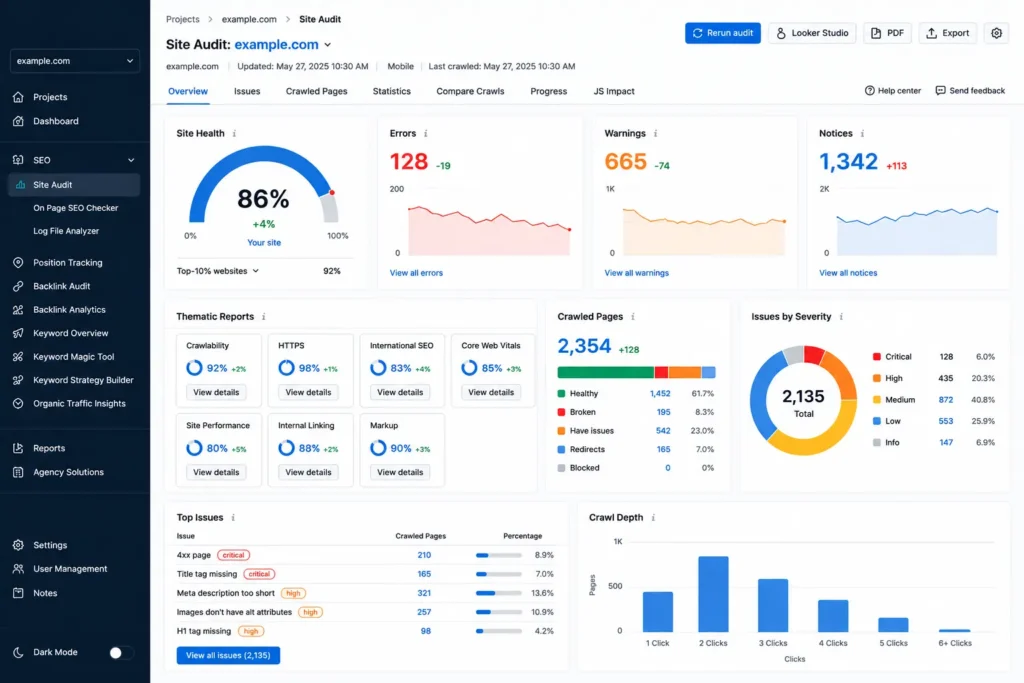Click the Site Health info icon

[234, 133]
